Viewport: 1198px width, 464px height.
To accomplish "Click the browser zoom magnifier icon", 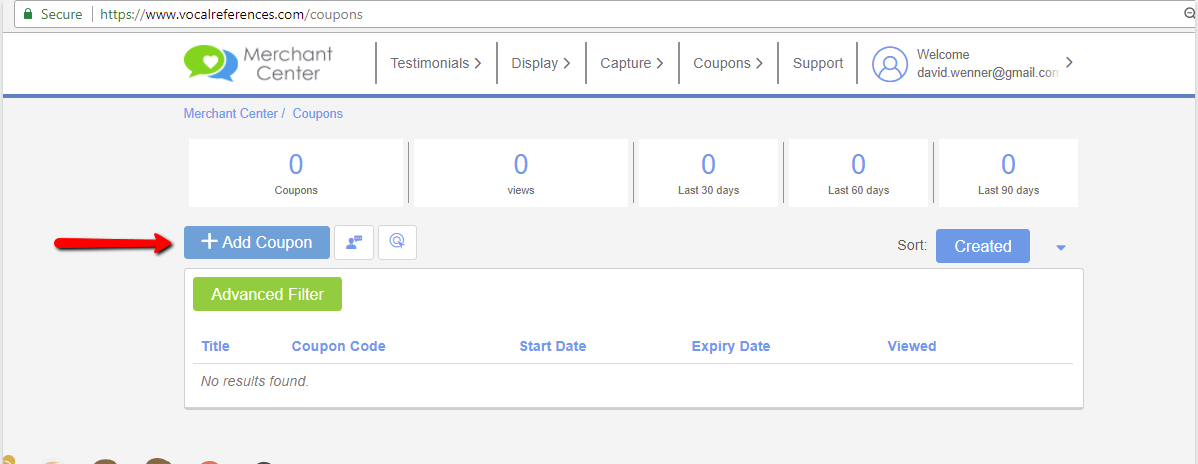I will pyautogui.click(x=1190, y=14).
